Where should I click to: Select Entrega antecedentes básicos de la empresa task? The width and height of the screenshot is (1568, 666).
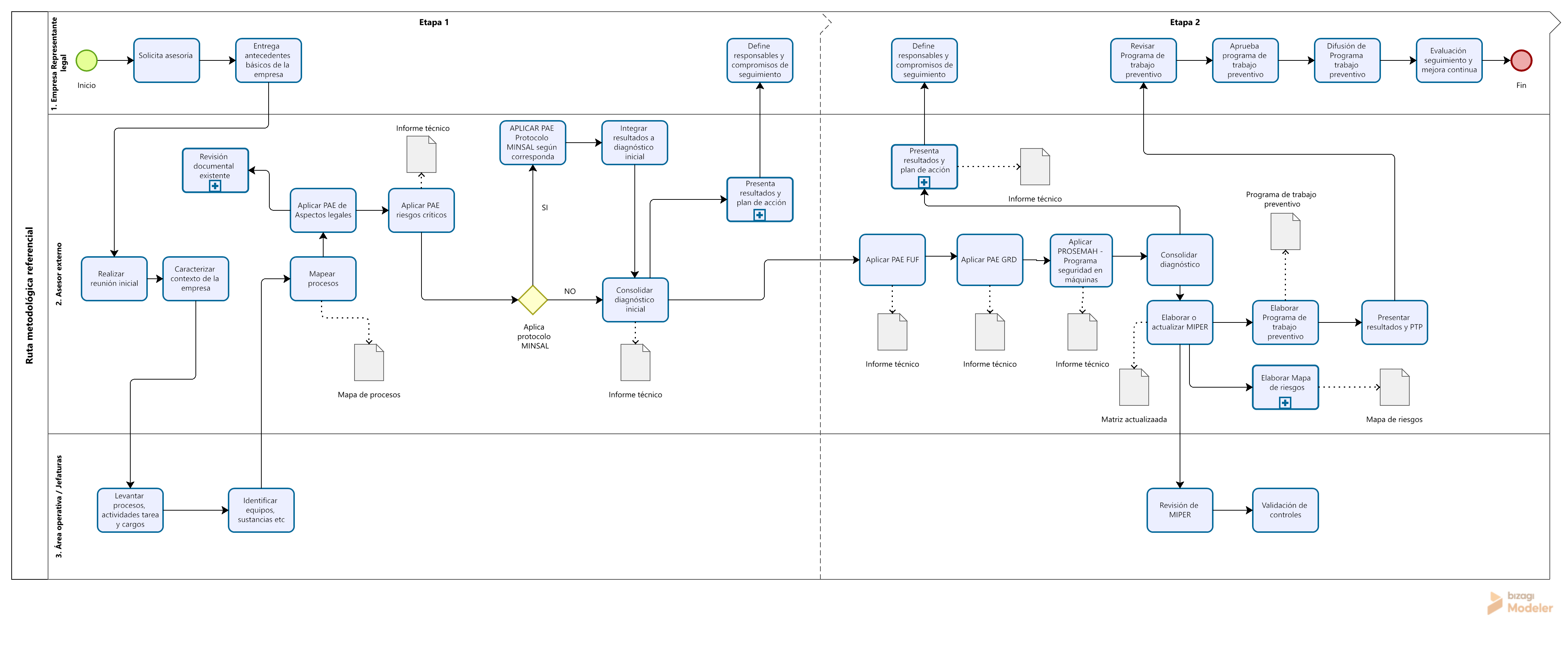pyautogui.click(x=269, y=60)
